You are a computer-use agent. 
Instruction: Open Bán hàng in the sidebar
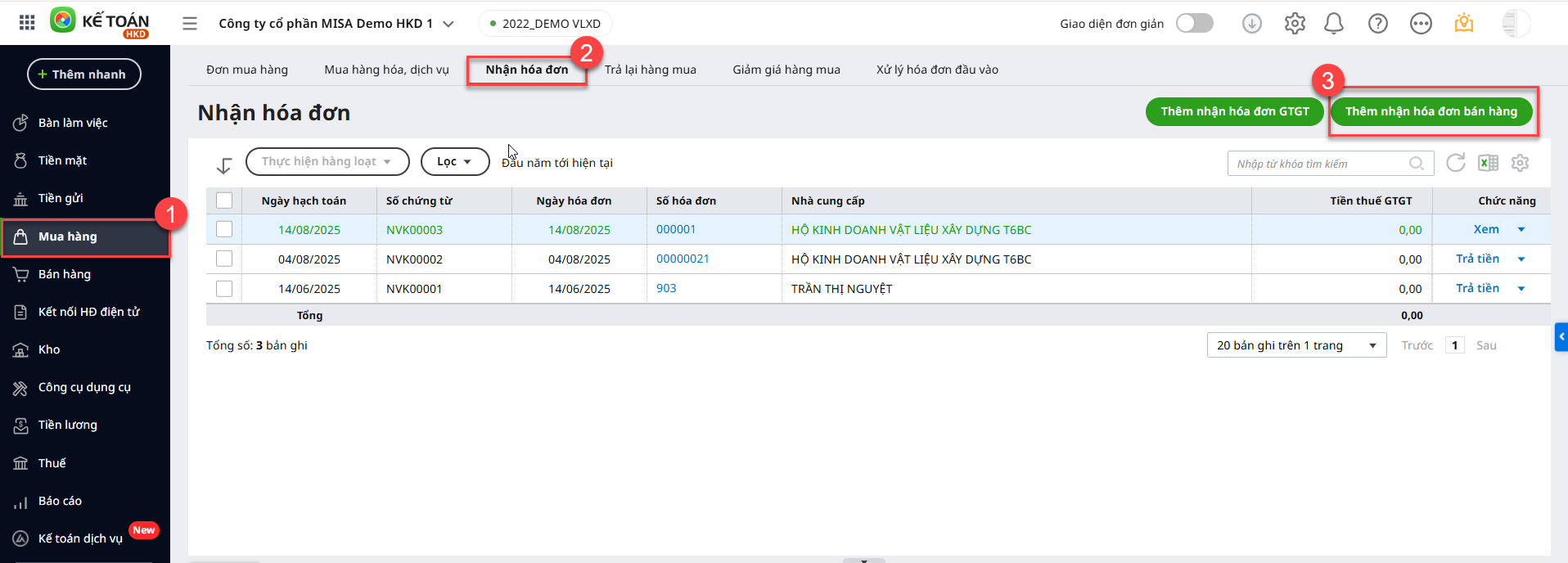(65, 274)
